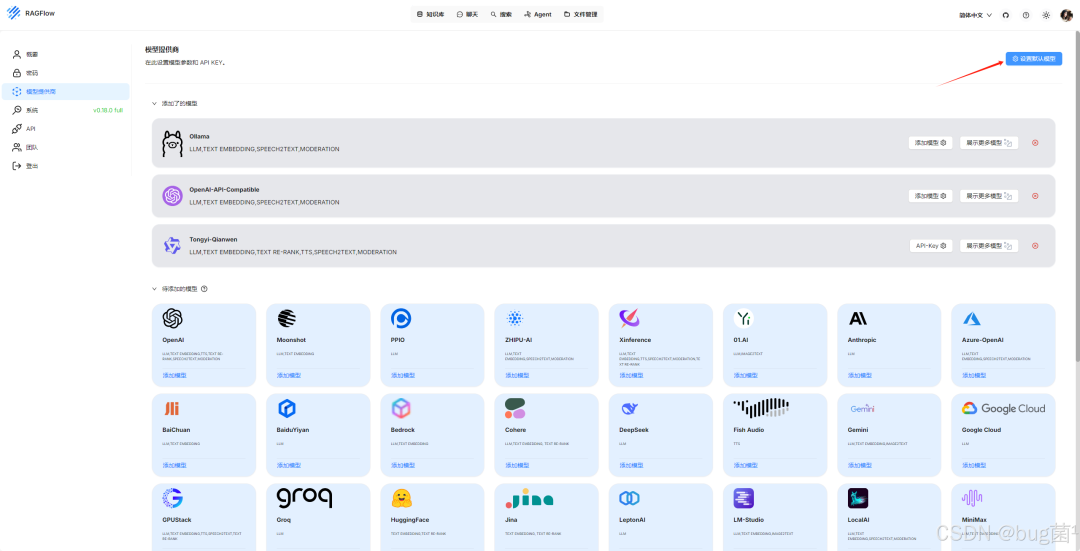The height and width of the screenshot is (551, 1080).
Task: Click the API-Key button for Tongyi-Qianwen
Action: pyautogui.click(x=931, y=246)
